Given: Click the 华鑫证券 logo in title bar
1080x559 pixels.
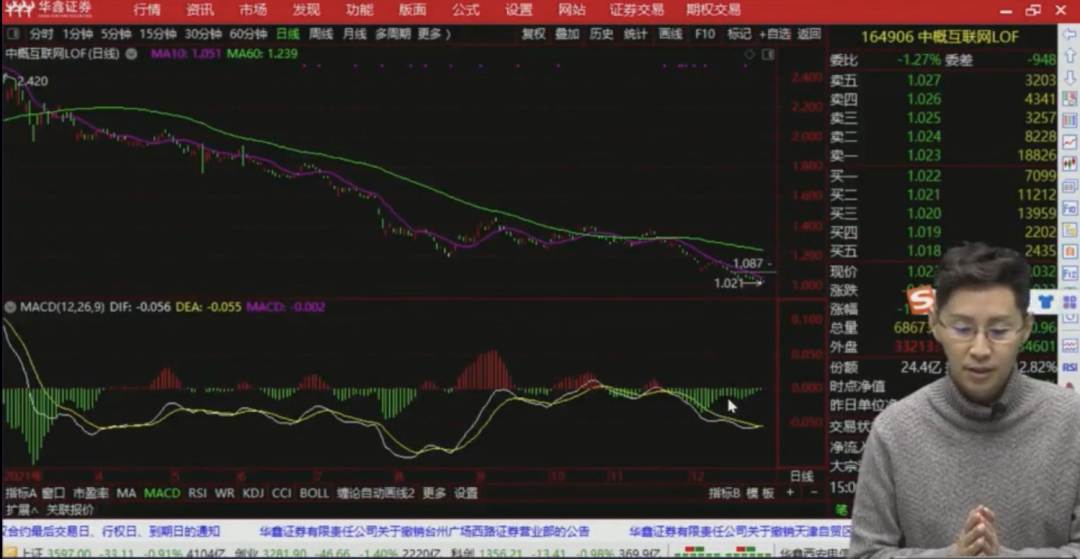Looking at the screenshot, I should [x=48, y=9].
